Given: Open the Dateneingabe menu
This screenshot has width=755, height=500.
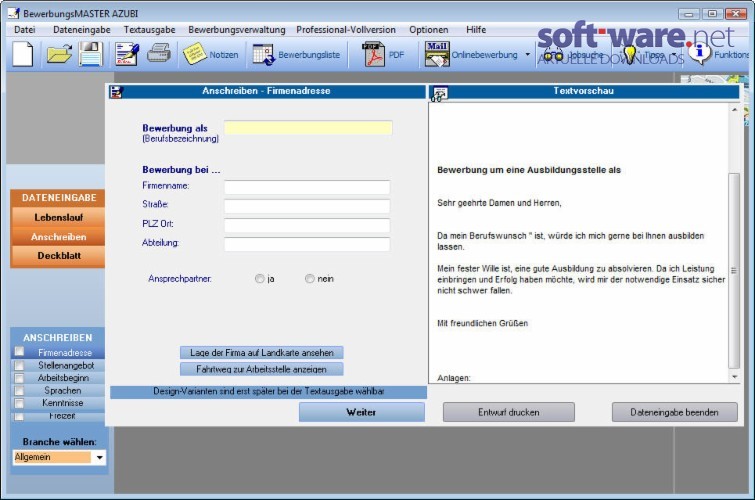Looking at the screenshot, I should point(81,29).
